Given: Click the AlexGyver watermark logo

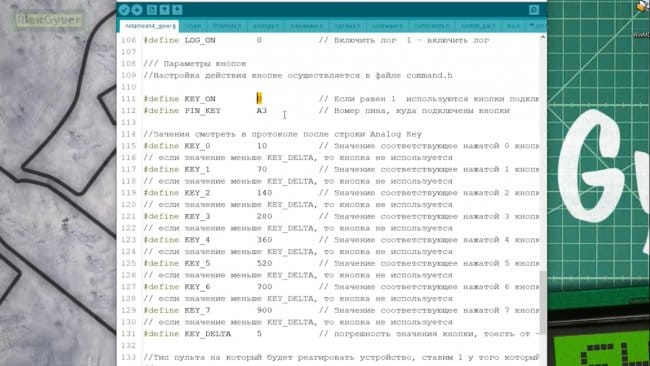Looking at the screenshot, I should pyautogui.click(x=49, y=19).
